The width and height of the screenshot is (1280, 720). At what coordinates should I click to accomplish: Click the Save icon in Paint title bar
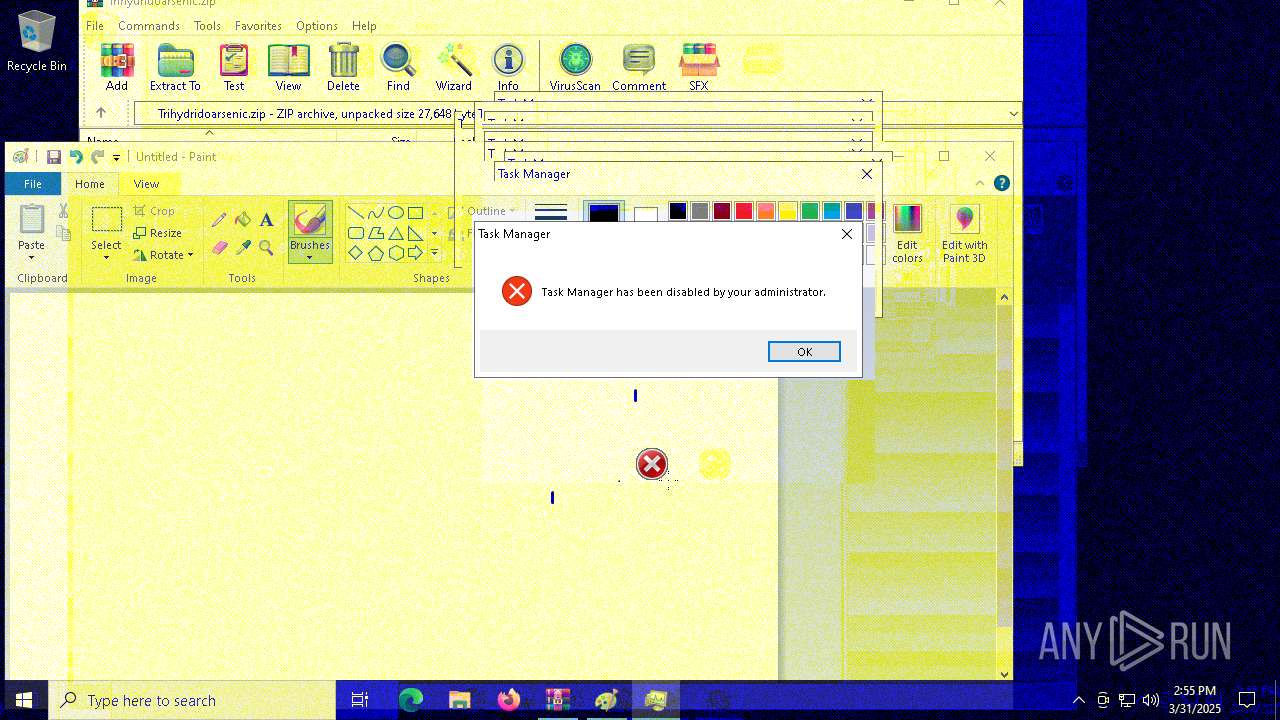pyautogui.click(x=54, y=157)
